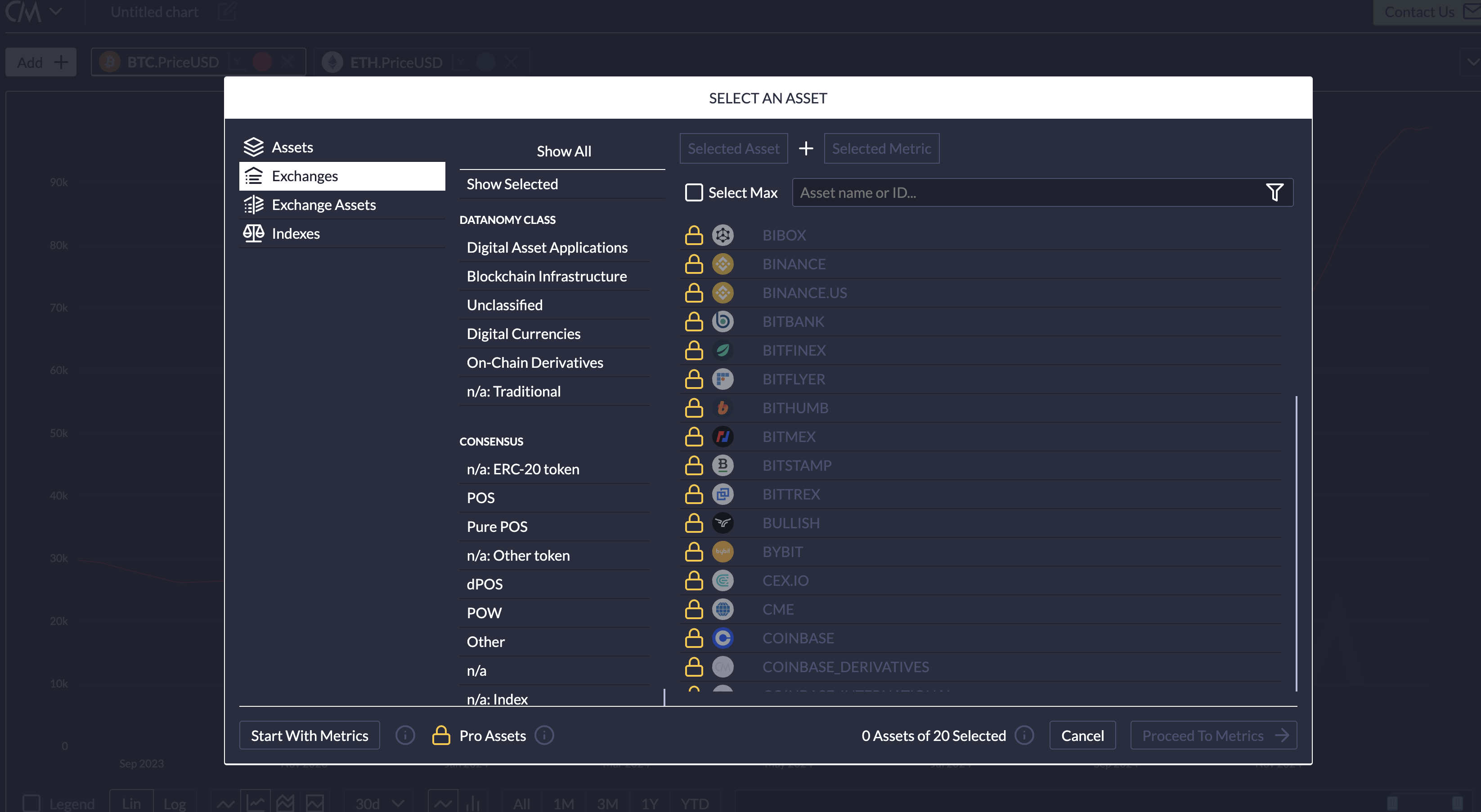This screenshot has height=812, width=1481.
Task: Click the info icon next to Pro Assets
Action: [544, 735]
